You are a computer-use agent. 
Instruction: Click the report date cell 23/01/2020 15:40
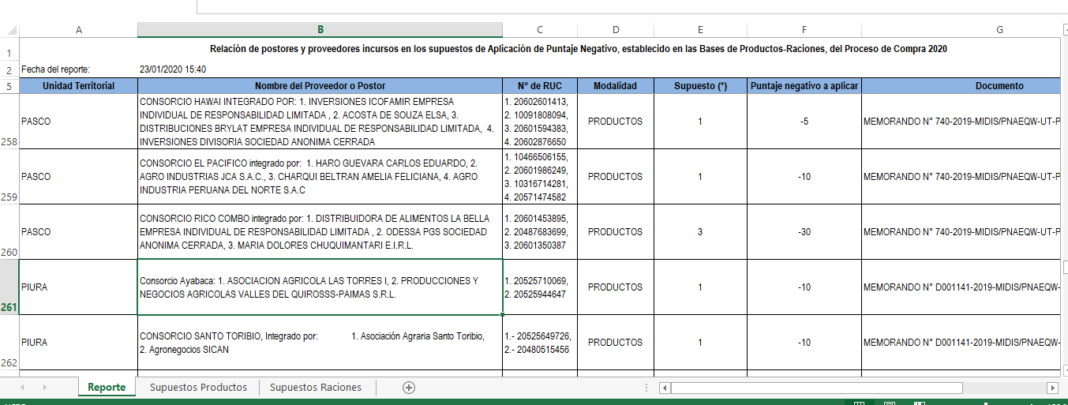pyautogui.click(x=173, y=69)
